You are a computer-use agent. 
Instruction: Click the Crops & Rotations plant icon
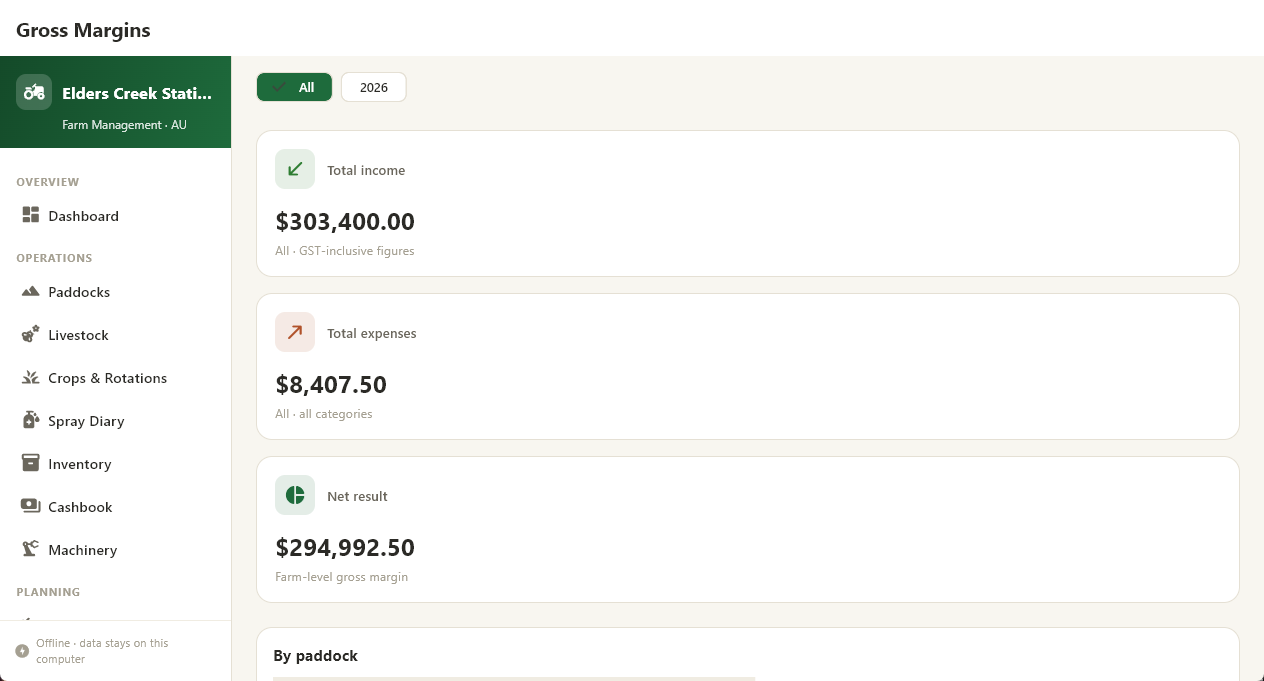coord(30,377)
